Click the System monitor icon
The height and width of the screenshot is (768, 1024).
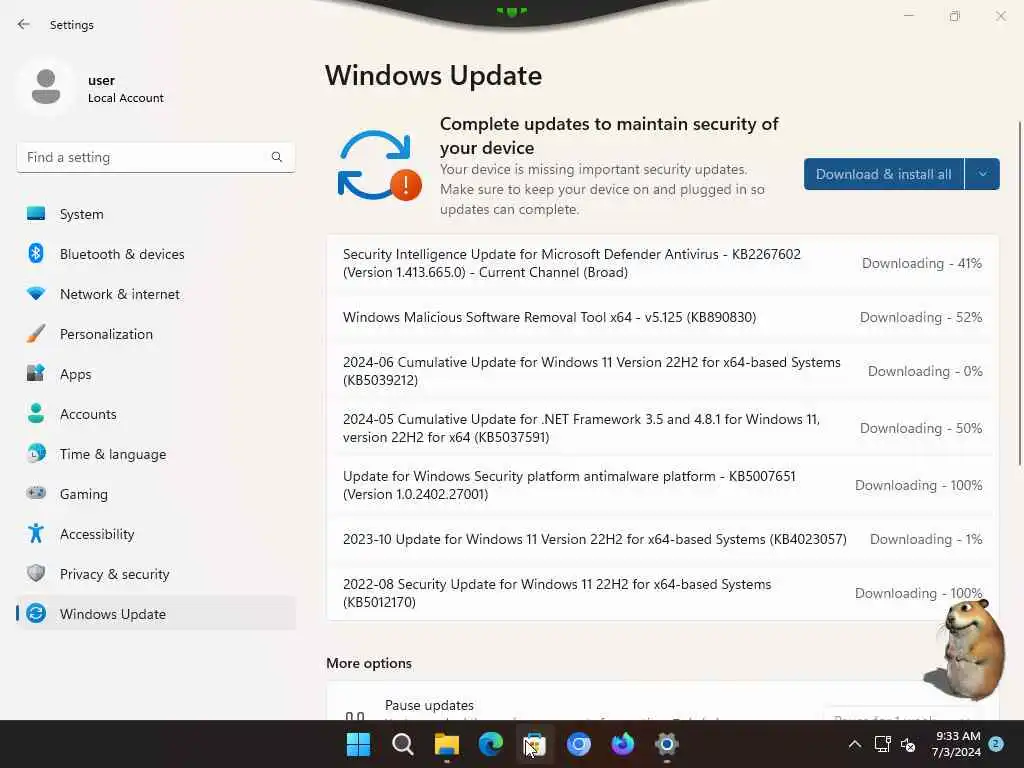pos(36,214)
